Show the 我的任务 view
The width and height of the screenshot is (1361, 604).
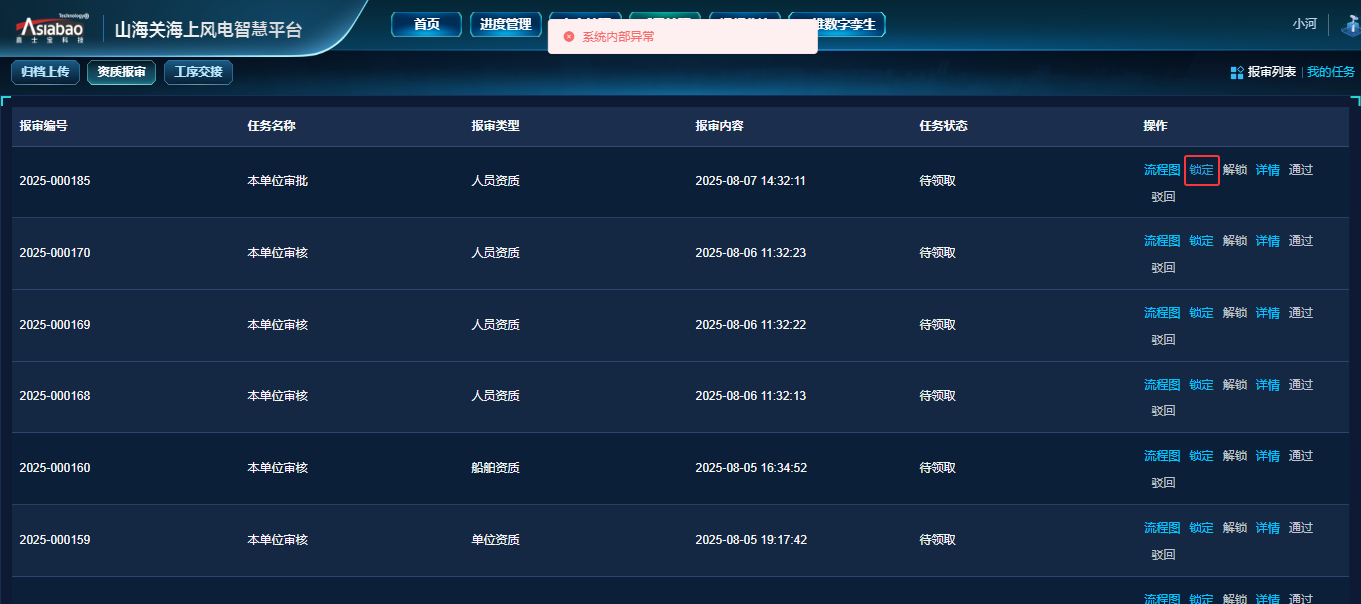click(x=1331, y=72)
